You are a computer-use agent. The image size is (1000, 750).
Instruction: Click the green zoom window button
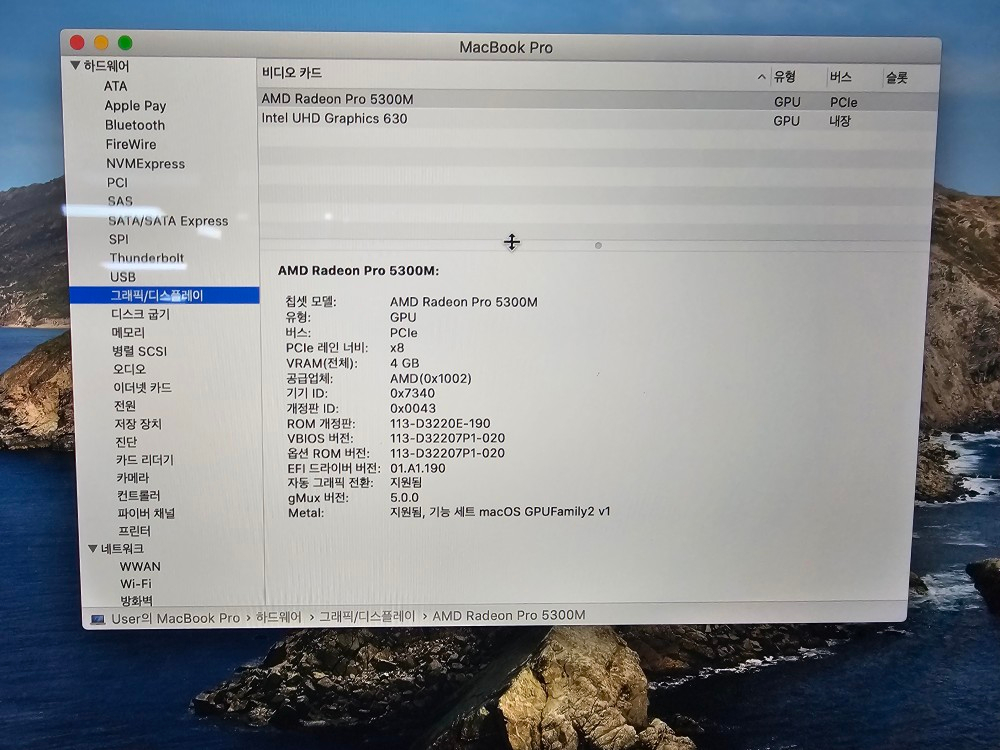(125, 43)
